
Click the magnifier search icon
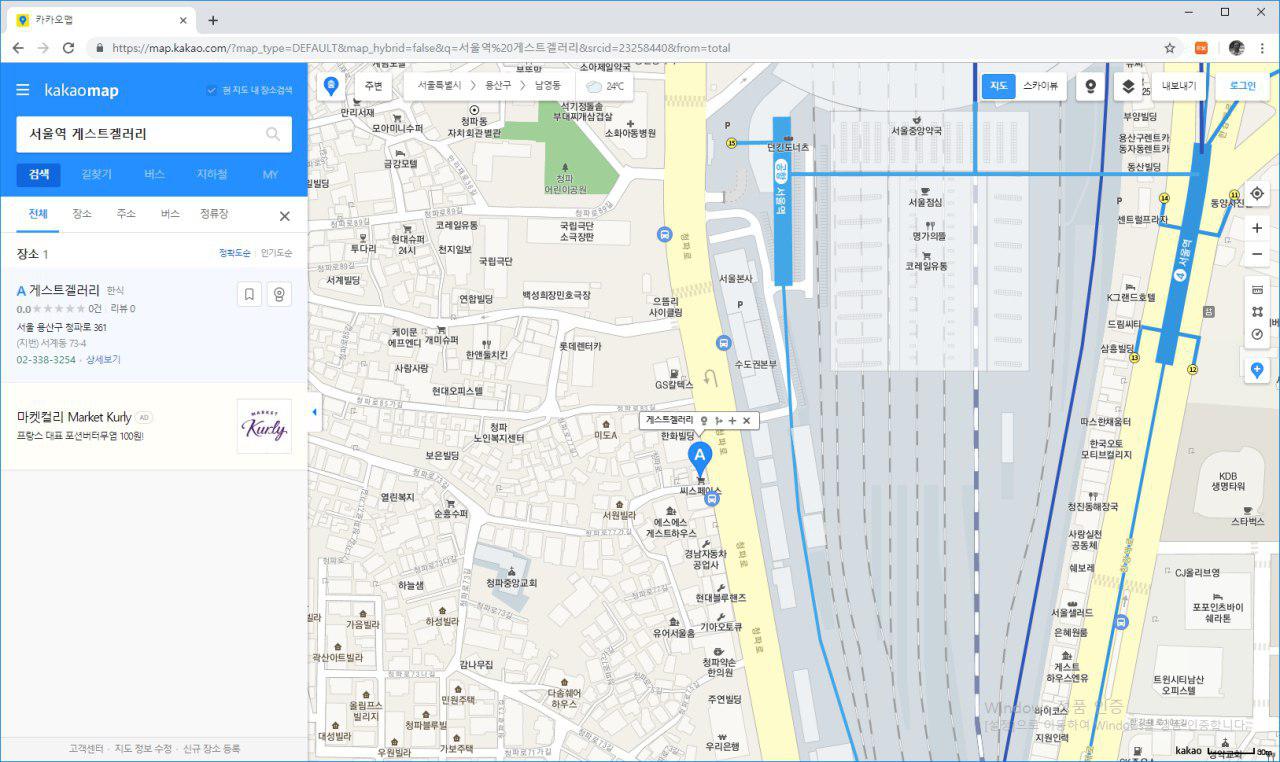[273, 134]
